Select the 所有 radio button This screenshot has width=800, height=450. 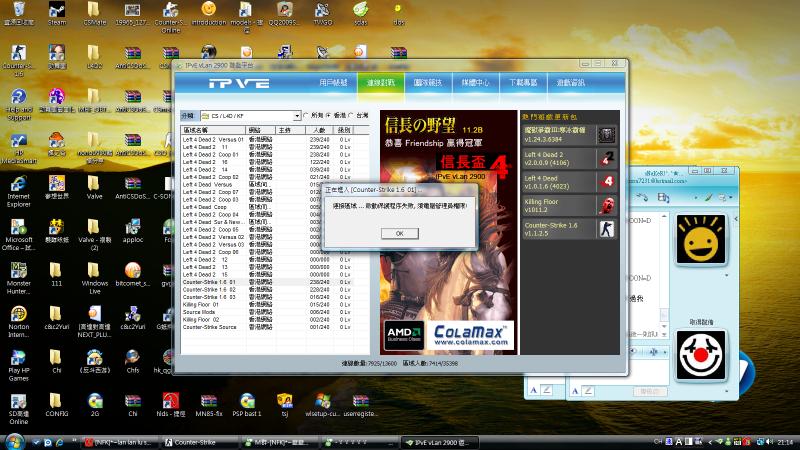tap(306, 114)
